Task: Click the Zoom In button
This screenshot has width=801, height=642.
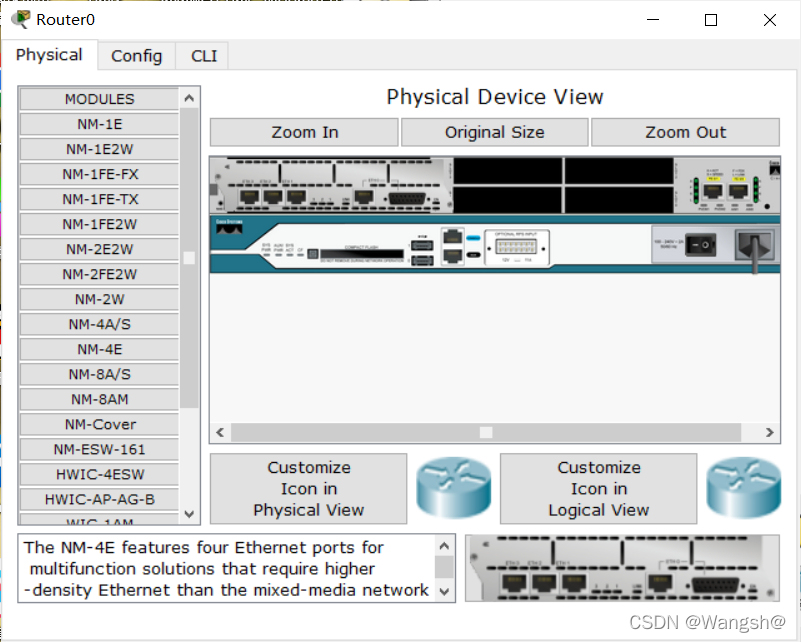Action: (304, 132)
